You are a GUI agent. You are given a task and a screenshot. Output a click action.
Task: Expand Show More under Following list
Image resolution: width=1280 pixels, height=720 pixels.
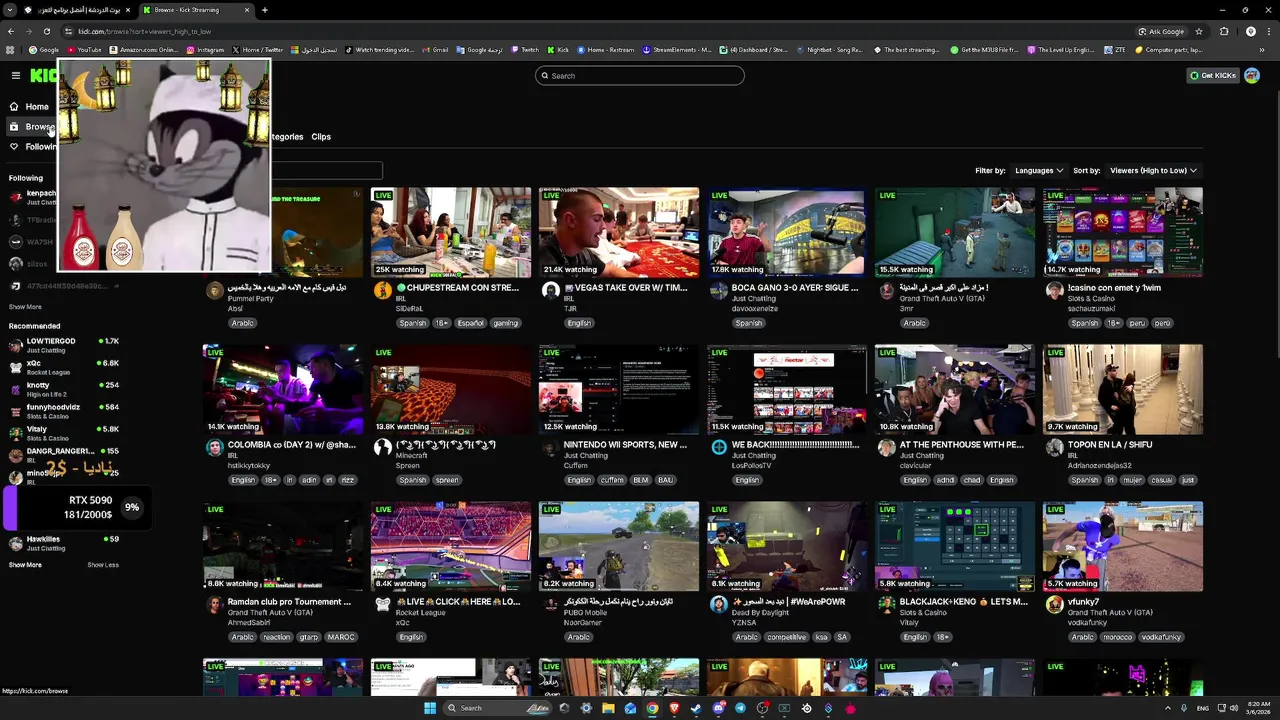tap(25, 307)
